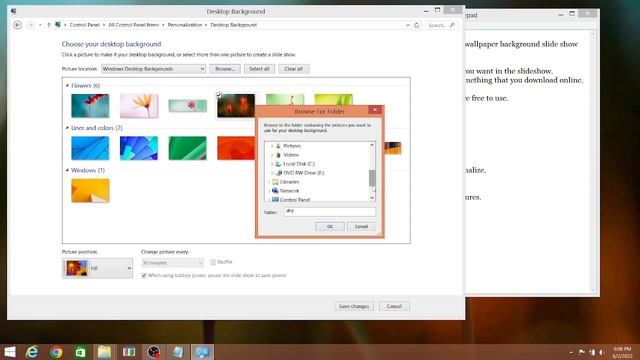Click OK in Browse For Folder dialog
Viewport: 640px width, 360px height.
pyautogui.click(x=330, y=227)
